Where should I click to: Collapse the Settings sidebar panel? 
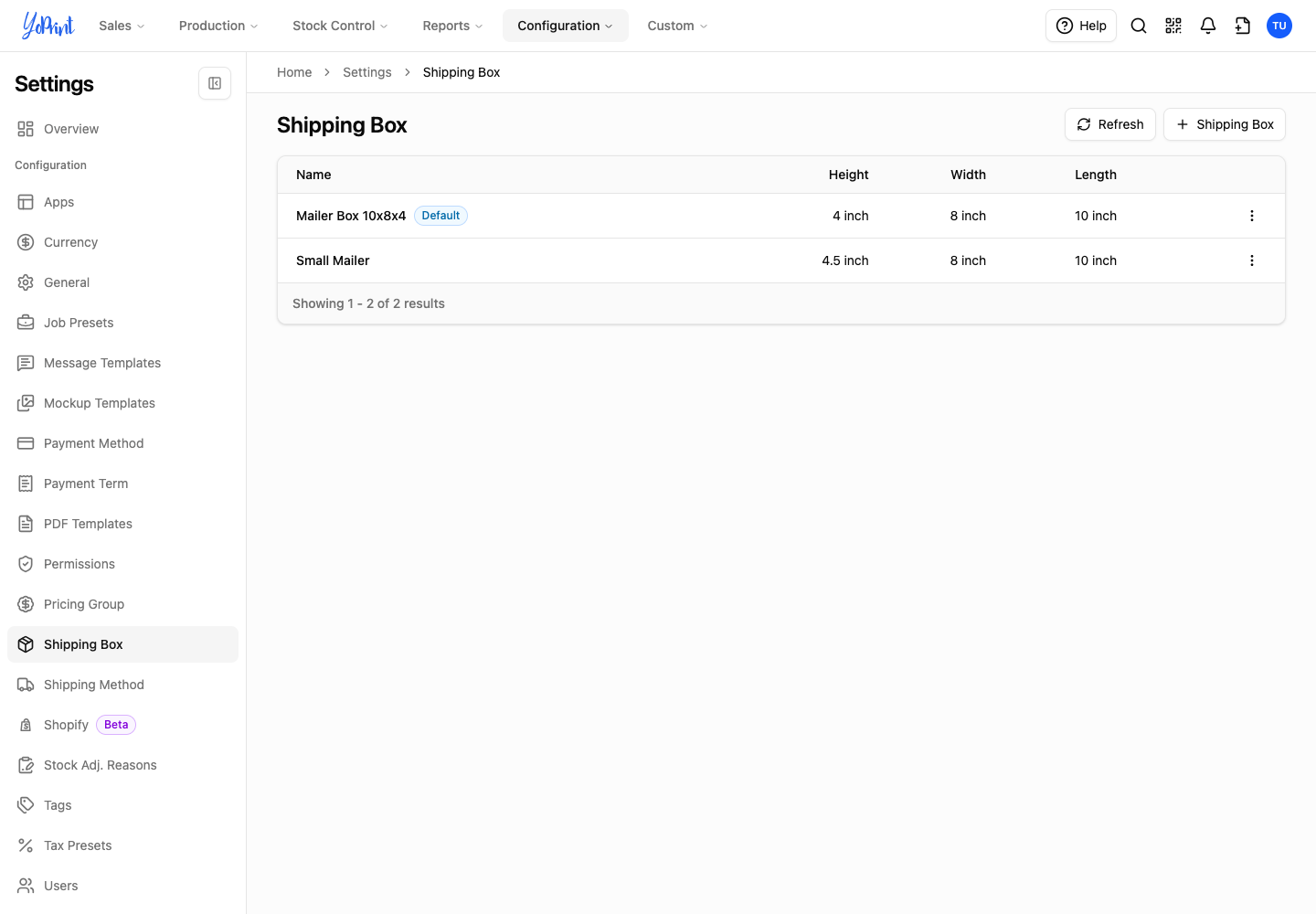coord(215,83)
